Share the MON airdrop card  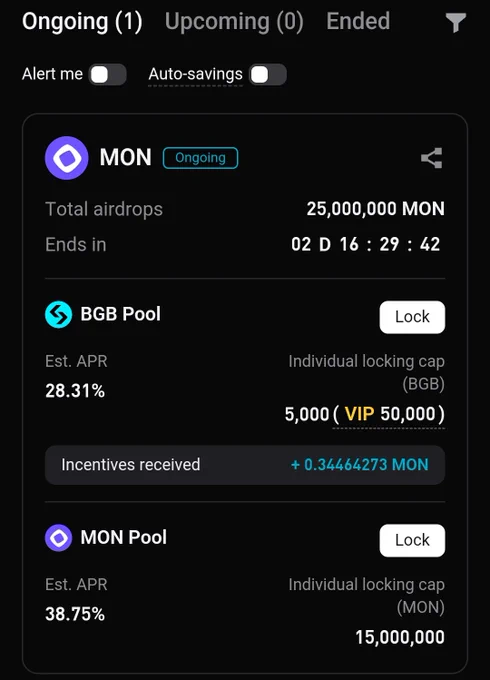click(x=432, y=158)
